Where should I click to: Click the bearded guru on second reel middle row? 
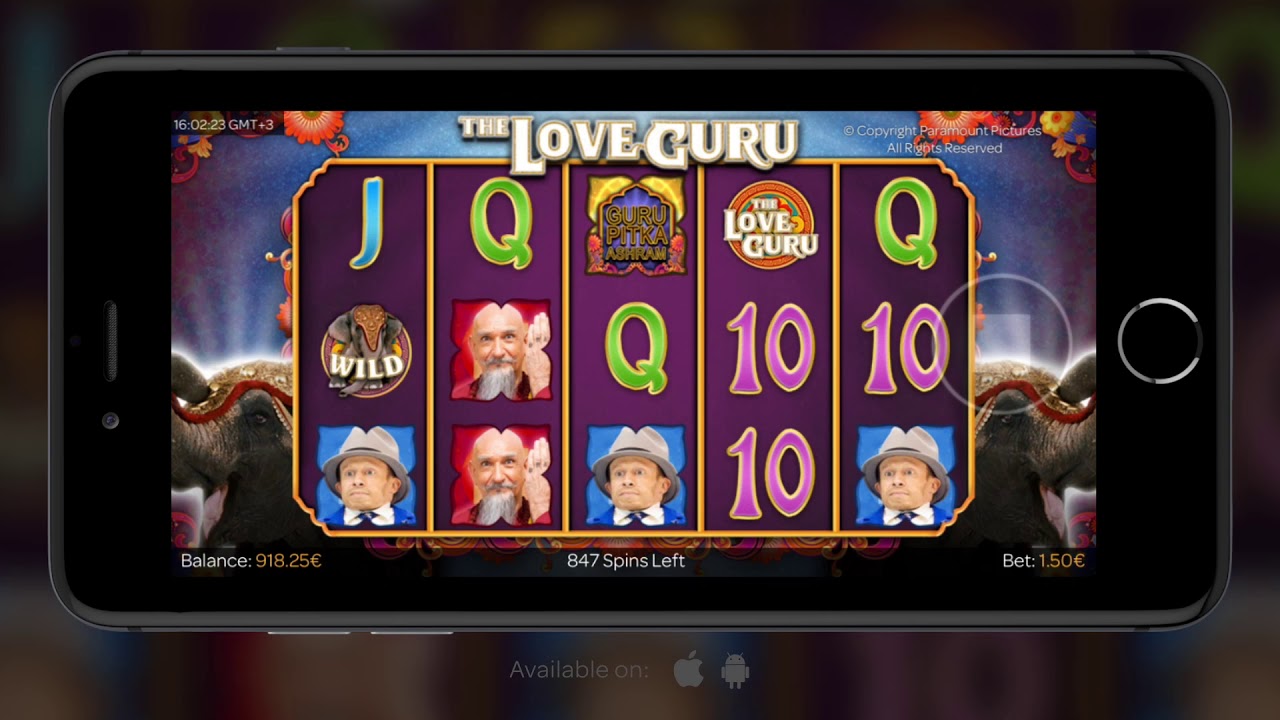click(x=501, y=349)
